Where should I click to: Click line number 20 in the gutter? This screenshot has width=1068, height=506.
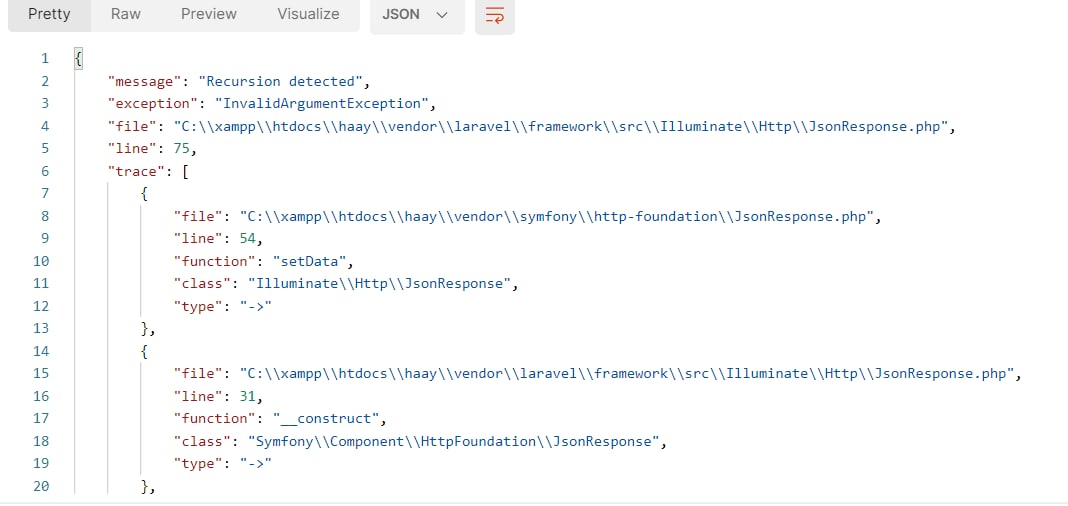41,486
